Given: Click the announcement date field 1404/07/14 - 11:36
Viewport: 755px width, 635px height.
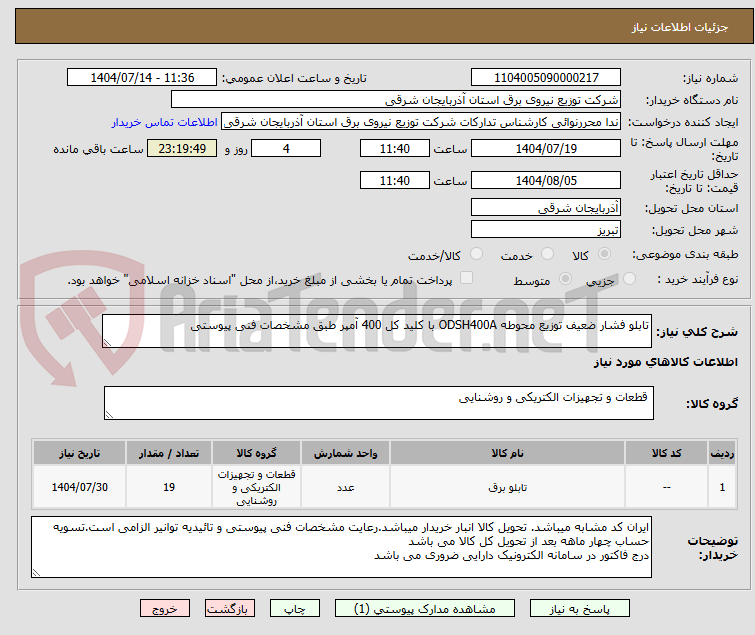Looking at the screenshot, I should click(x=142, y=77).
